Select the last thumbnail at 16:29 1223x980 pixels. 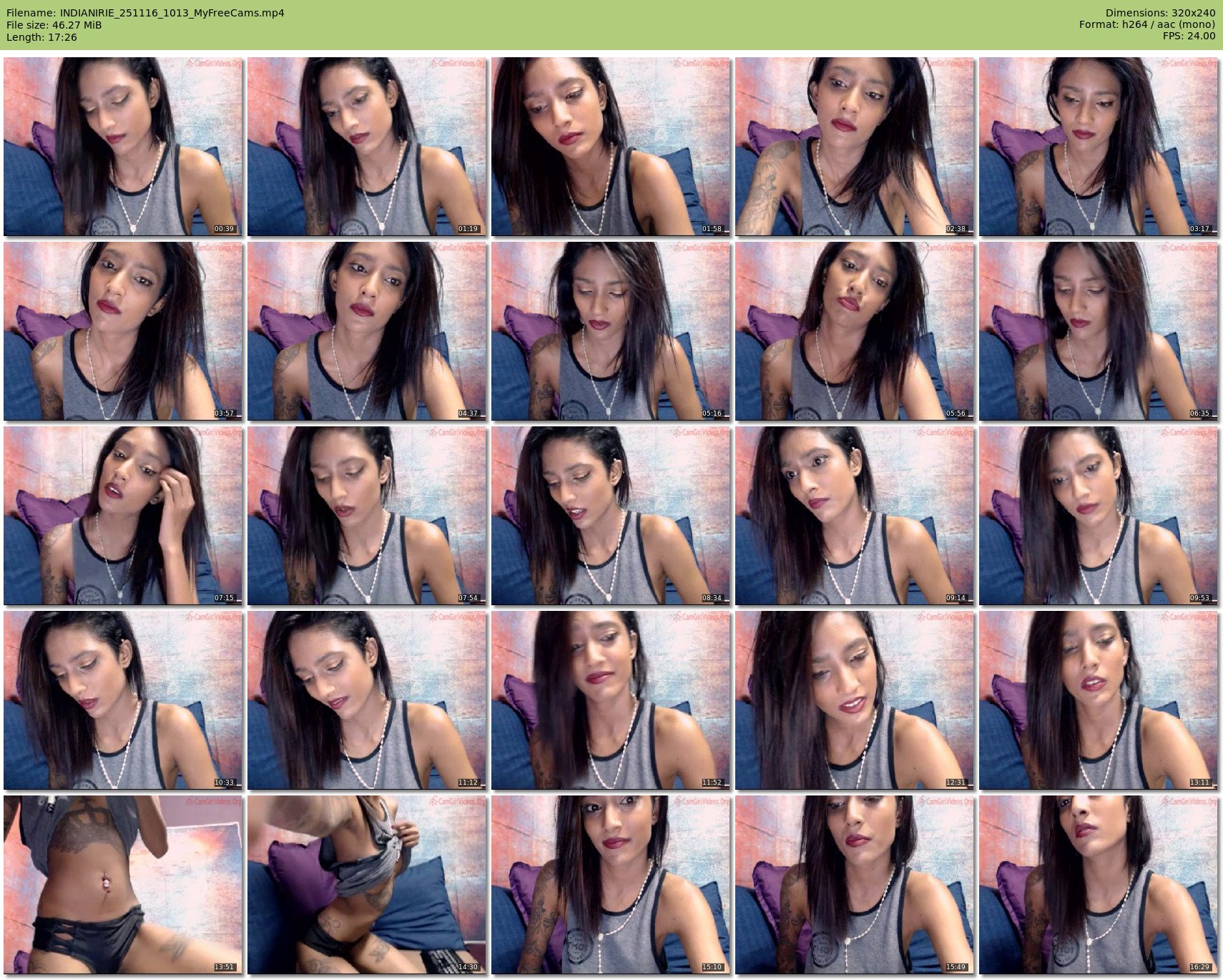[1099, 885]
